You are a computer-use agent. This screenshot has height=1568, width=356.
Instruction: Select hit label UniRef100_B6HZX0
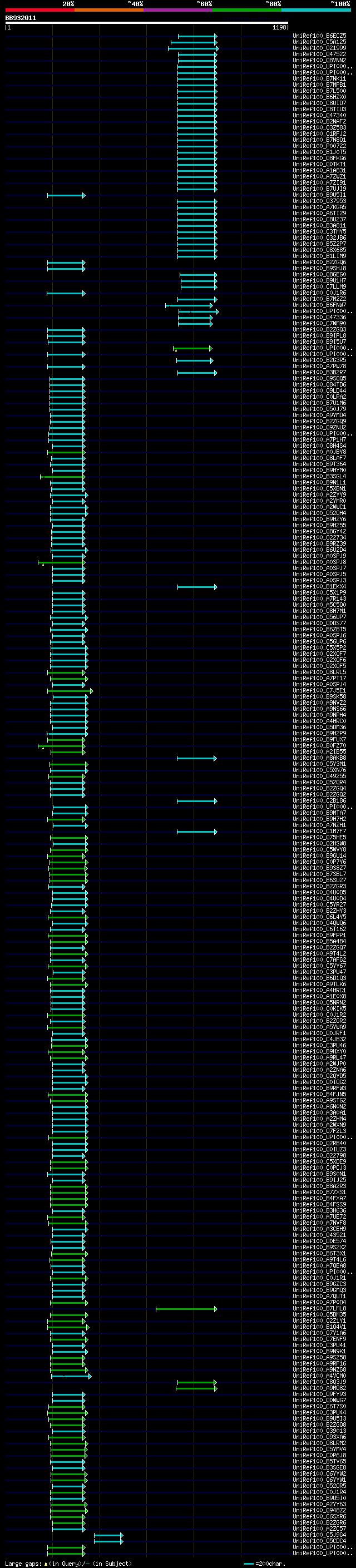319,97
